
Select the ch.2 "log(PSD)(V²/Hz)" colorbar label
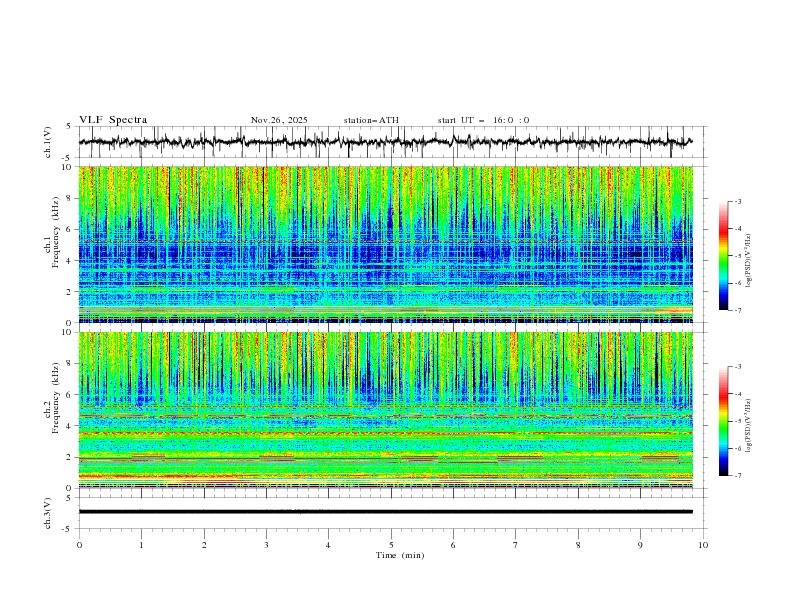pos(749,425)
